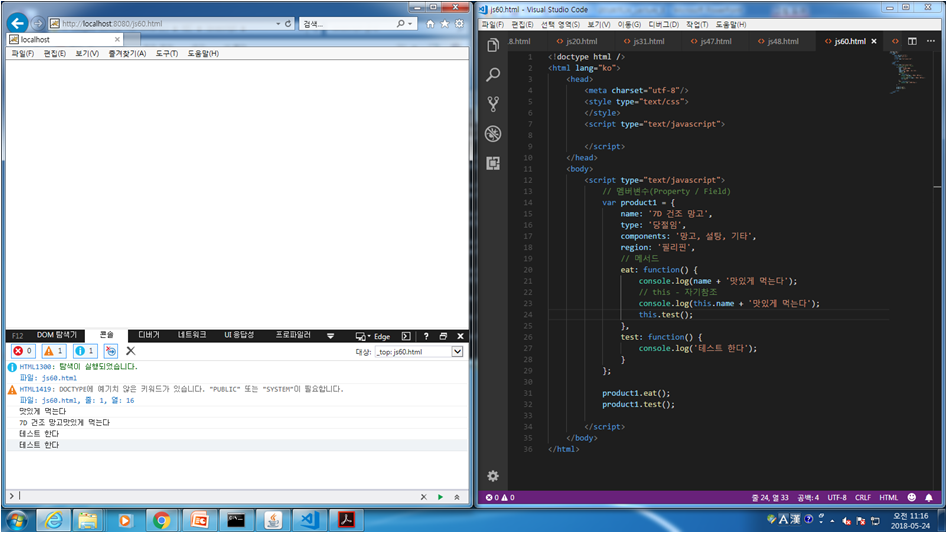Open the Debug view in VS Code sidebar
The width and height of the screenshot is (947, 533).
pos(493,133)
